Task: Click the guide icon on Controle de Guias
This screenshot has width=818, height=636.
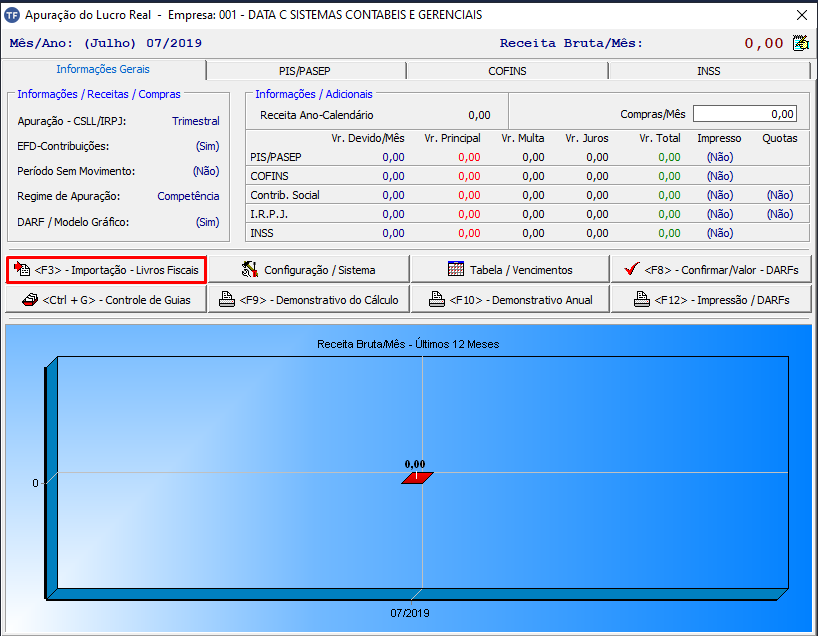Action: 30,299
